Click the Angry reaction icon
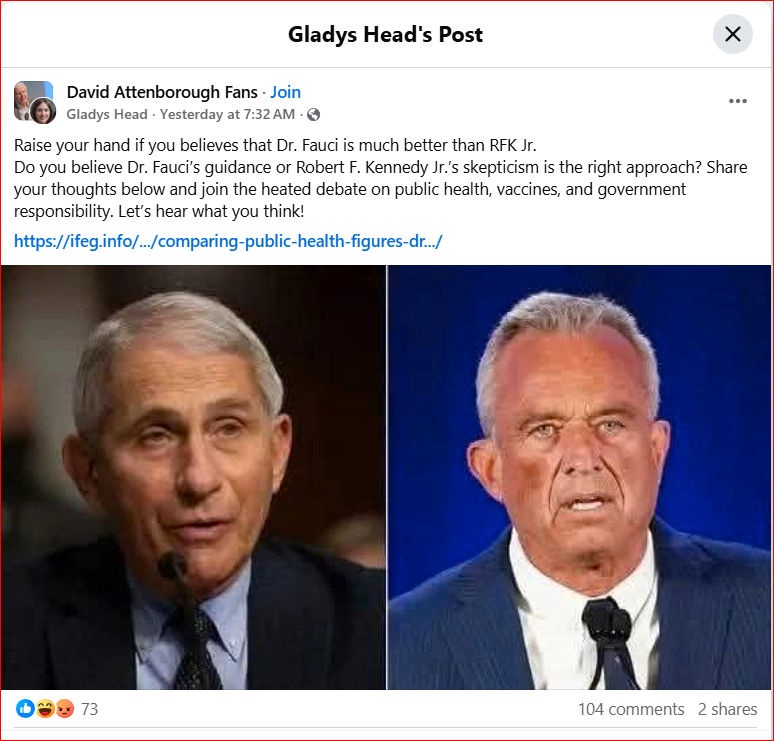 (x=64, y=709)
